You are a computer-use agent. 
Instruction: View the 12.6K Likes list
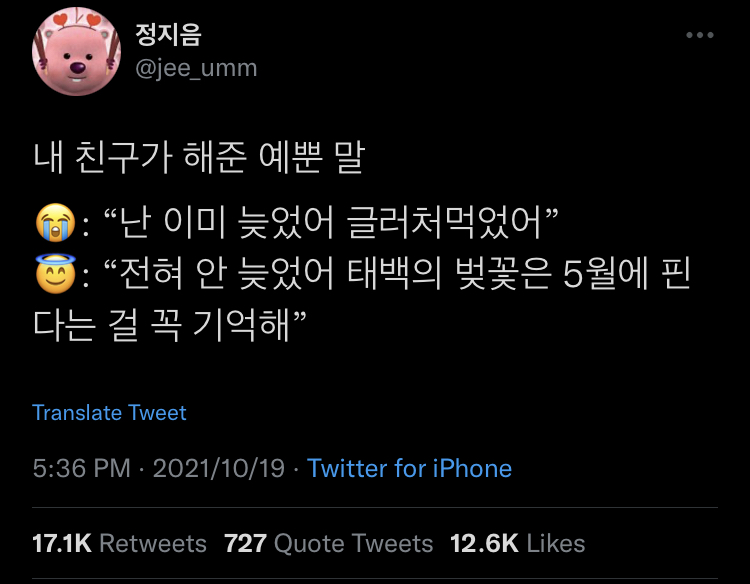(518, 544)
